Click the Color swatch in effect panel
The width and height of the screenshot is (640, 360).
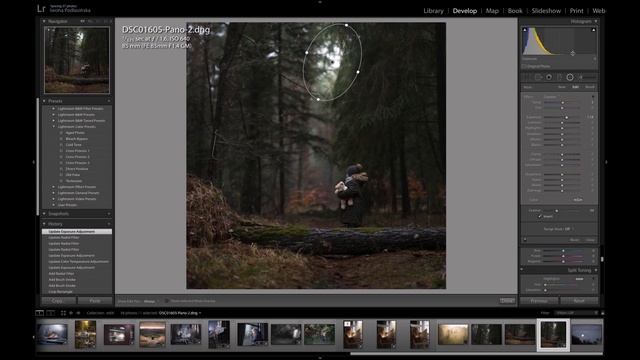[578, 200]
